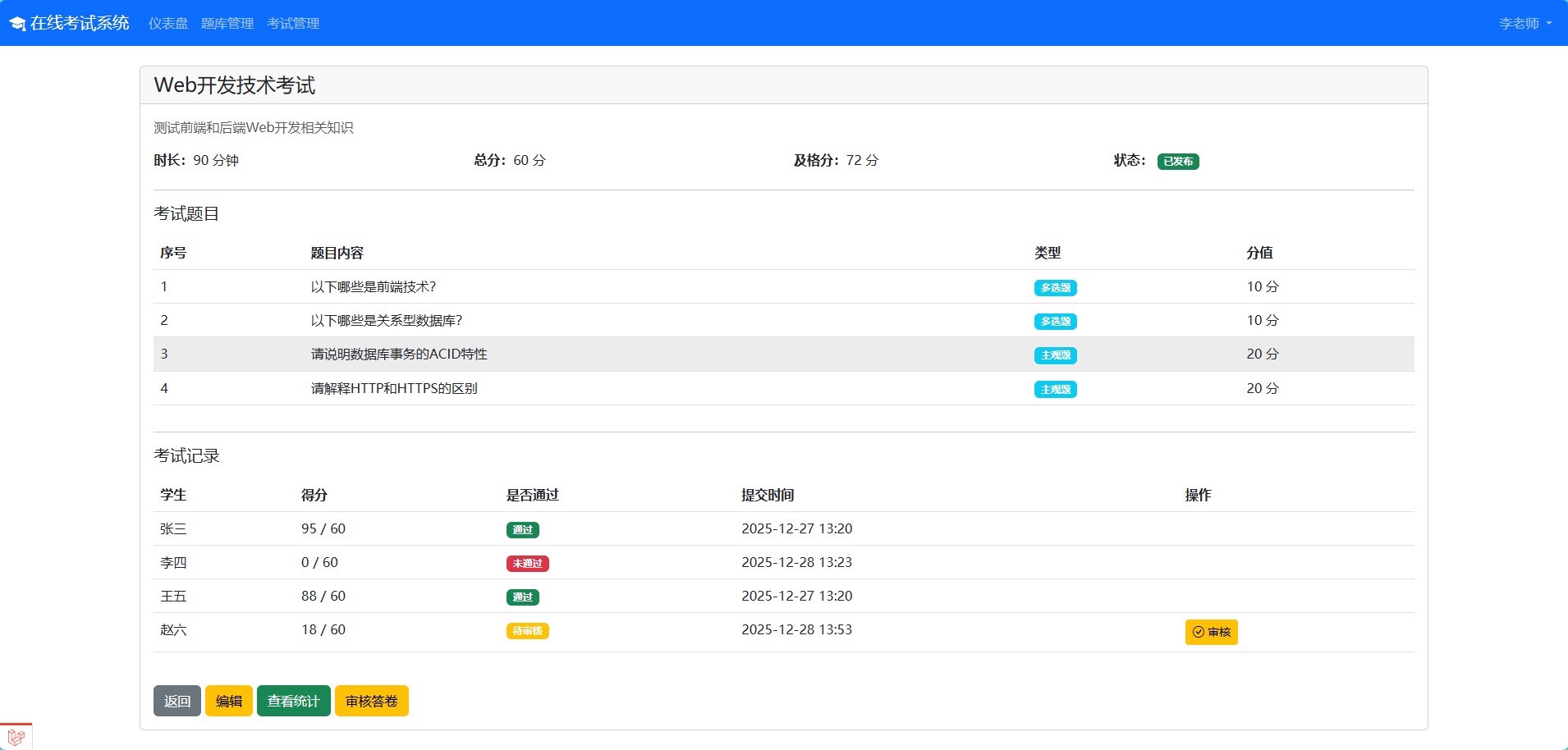The image size is (1568, 750).
Task: Open the Laravel debug bar icon
Action: pyautogui.click(x=16, y=736)
